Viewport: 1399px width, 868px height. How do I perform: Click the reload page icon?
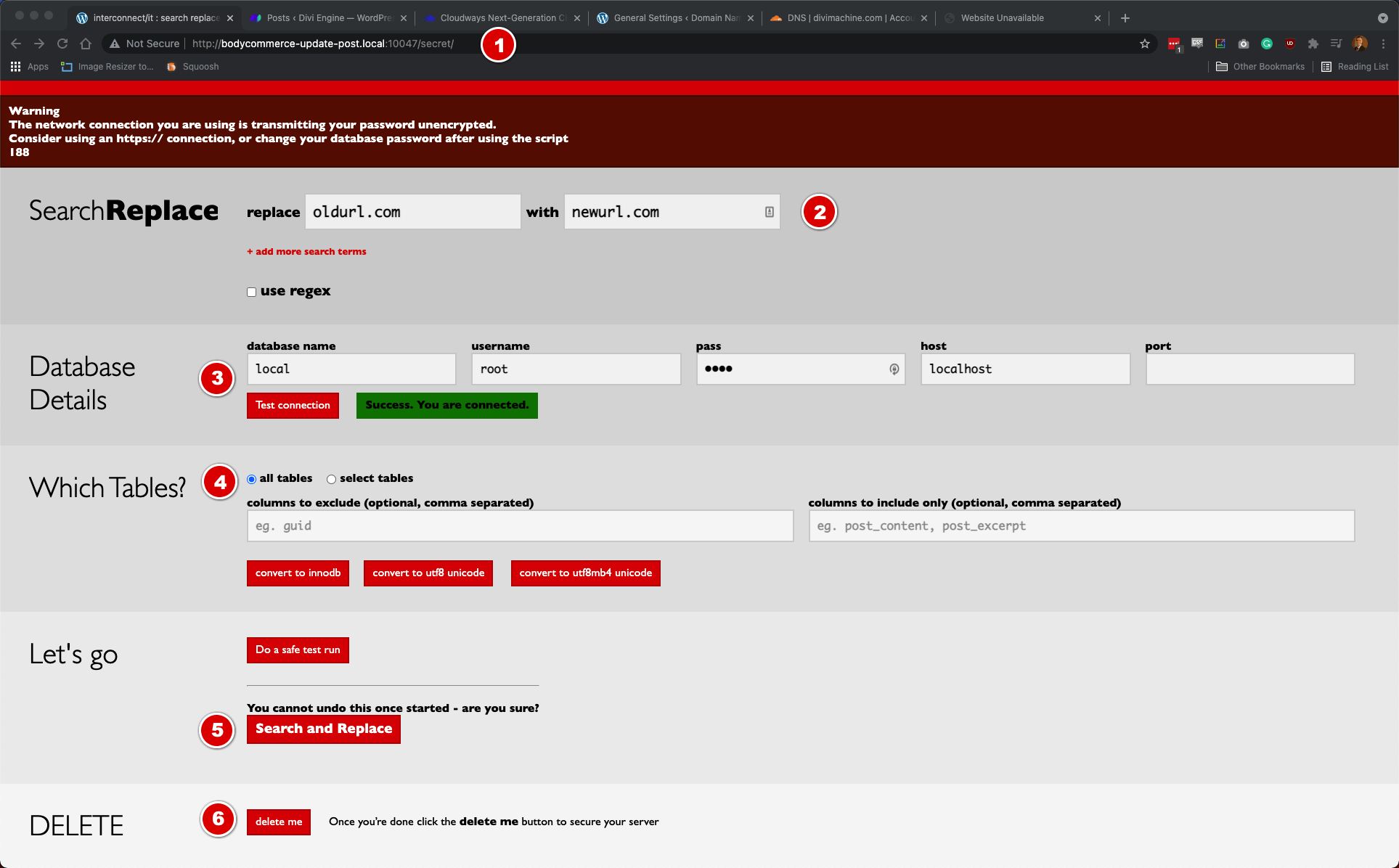tap(62, 44)
